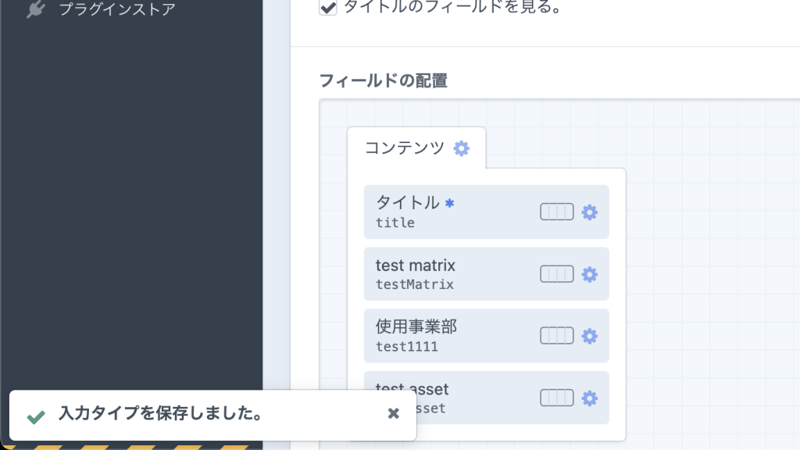Open gear settings for test asset field
This screenshot has height=450, width=800.
pyautogui.click(x=590, y=398)
